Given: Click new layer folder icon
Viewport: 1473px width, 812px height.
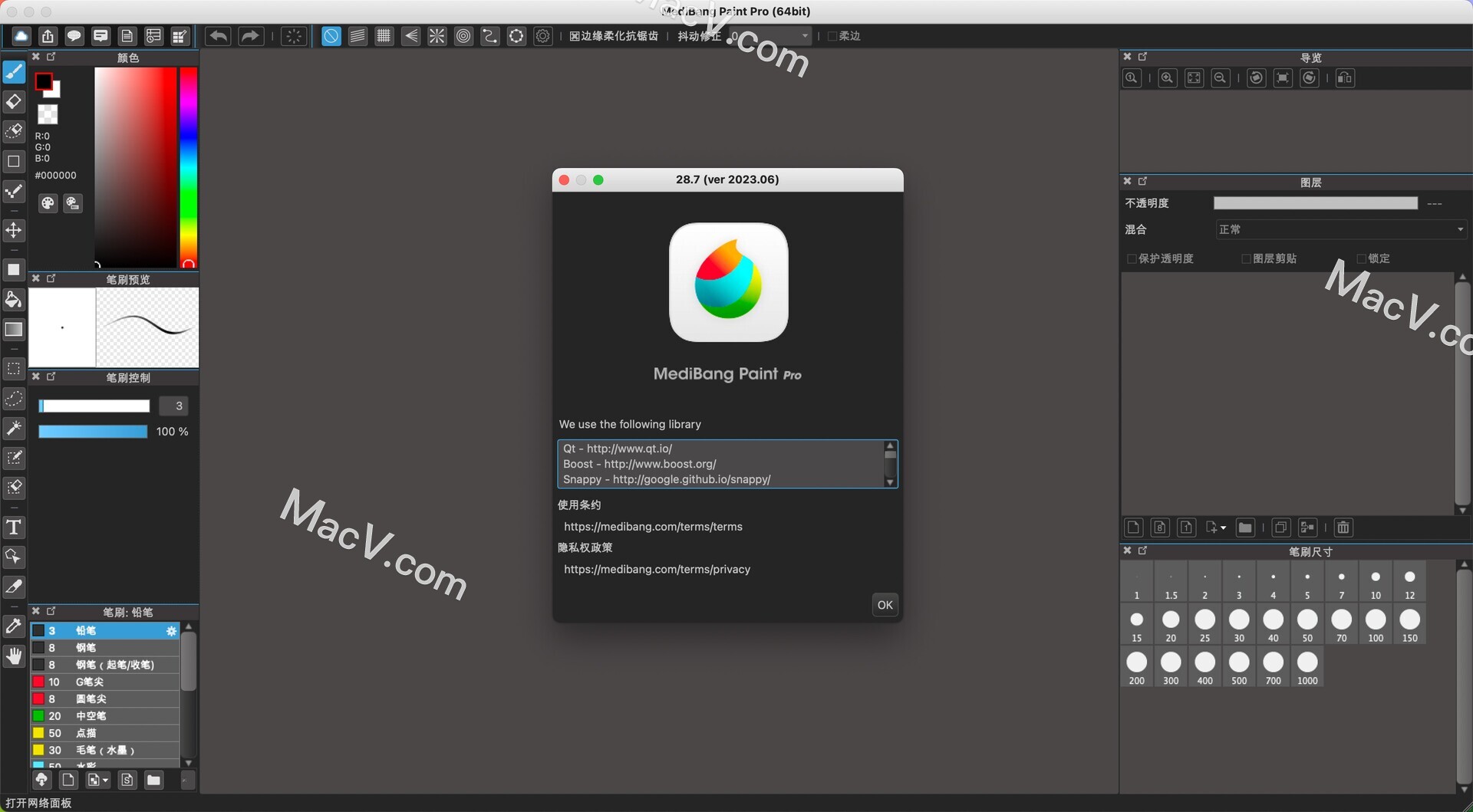Looking at the screenshot, I should tap(1246, 528).
